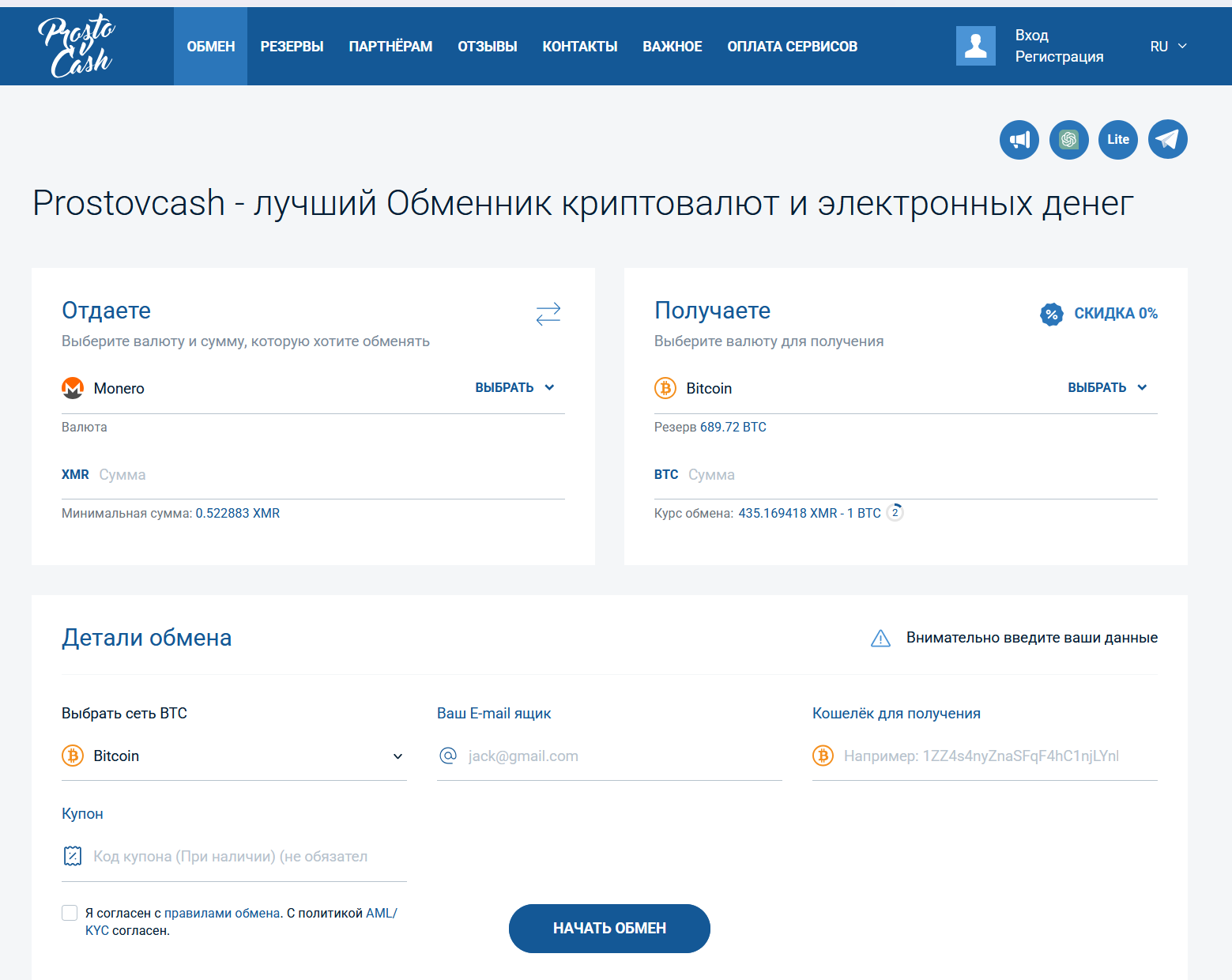Open the правилами обмена link
Viewport: 1232px width, 980px height.
click(222, 913)
